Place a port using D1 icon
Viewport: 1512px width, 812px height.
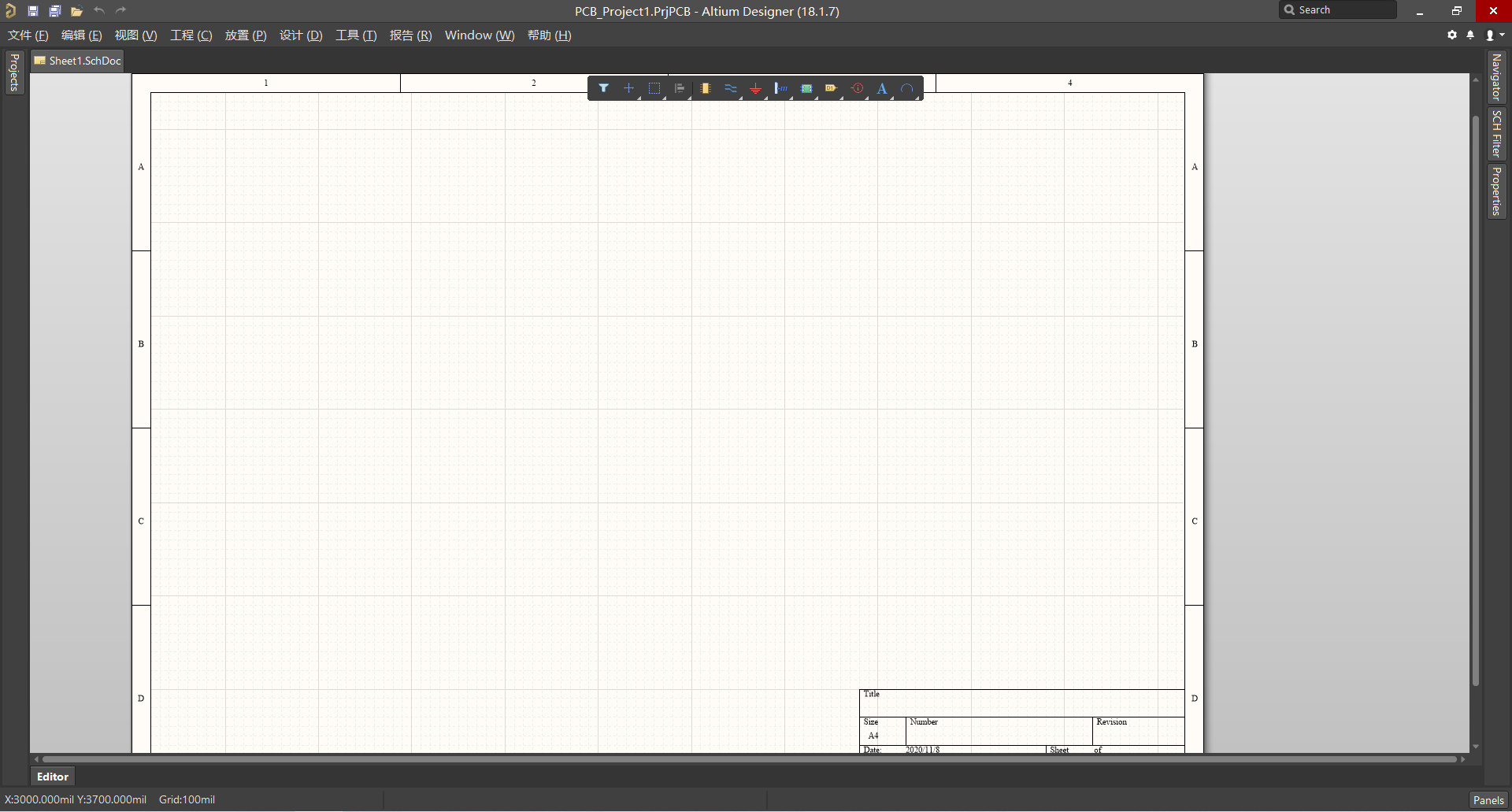[x=831, y=88]
